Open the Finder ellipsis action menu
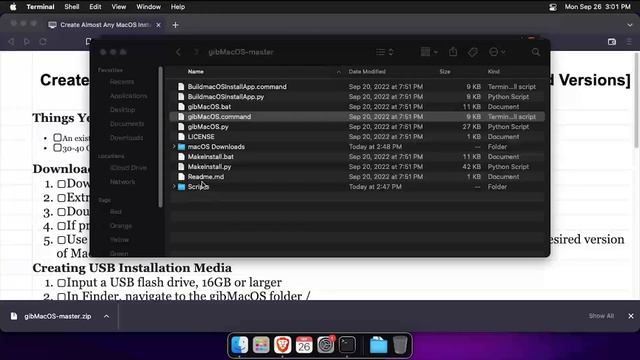The image size is (640, 360). (x=497, y=52)
